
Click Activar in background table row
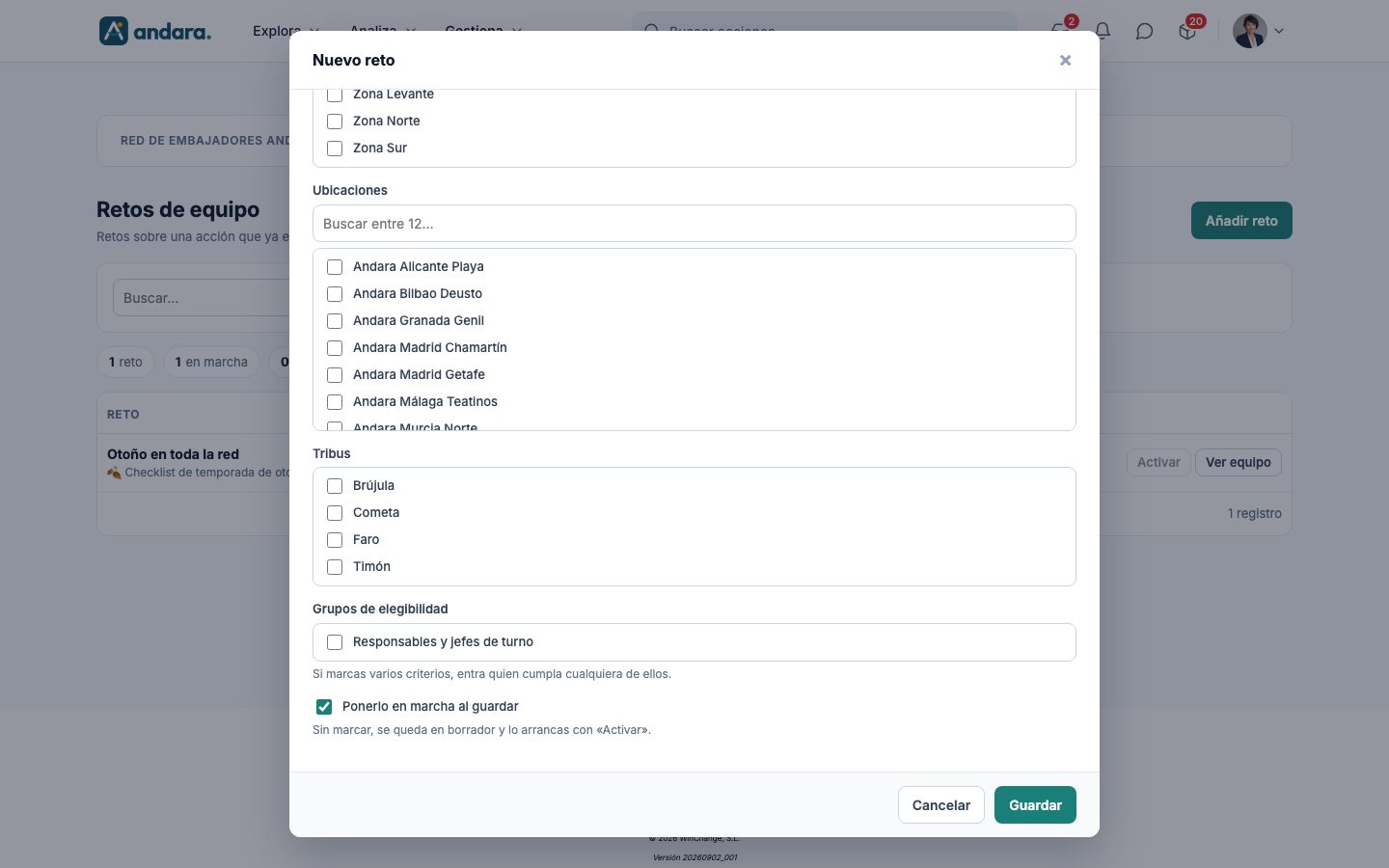[x=1158, y=462]
